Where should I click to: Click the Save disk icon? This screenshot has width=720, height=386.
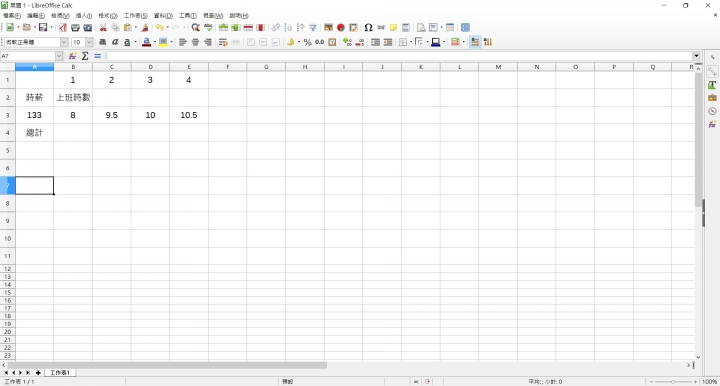pyautogui.click(x=43, y=28)
